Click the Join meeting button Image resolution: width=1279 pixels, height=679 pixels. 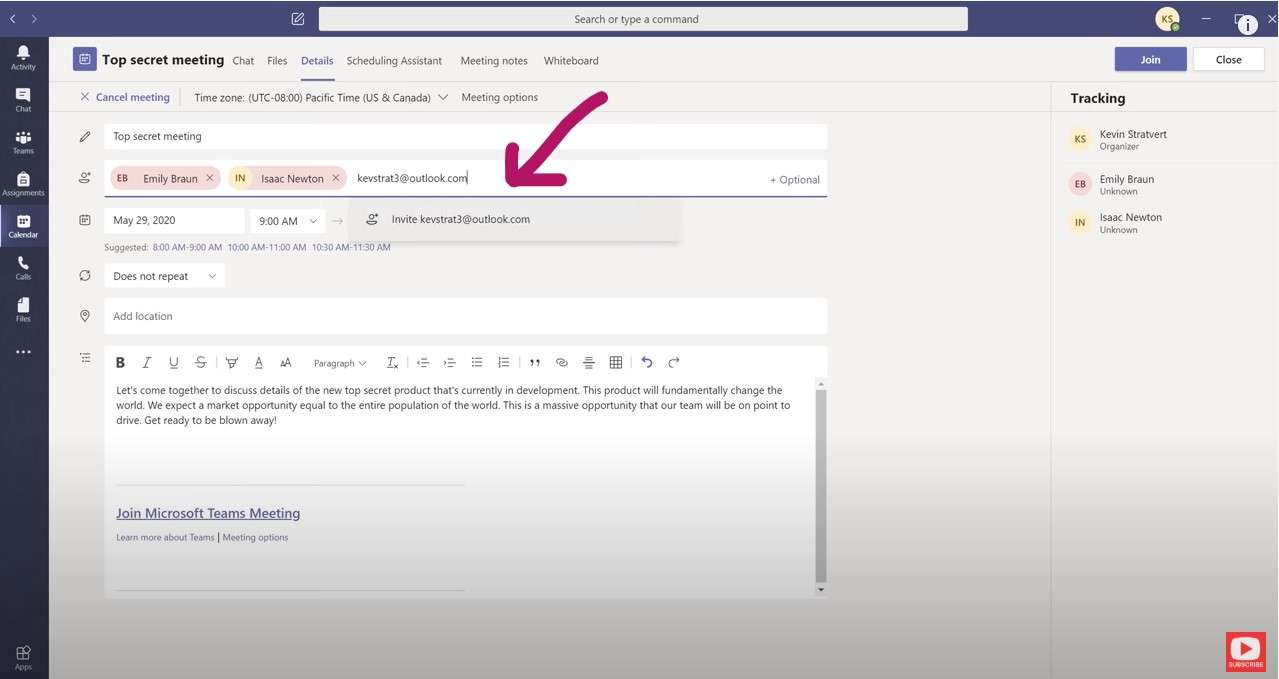1149,59
